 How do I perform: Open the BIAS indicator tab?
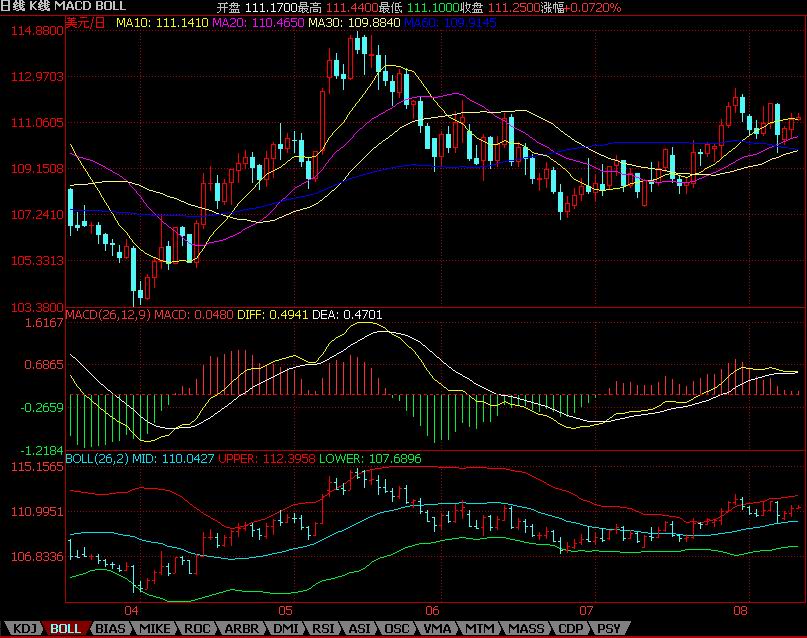[110, 628]
